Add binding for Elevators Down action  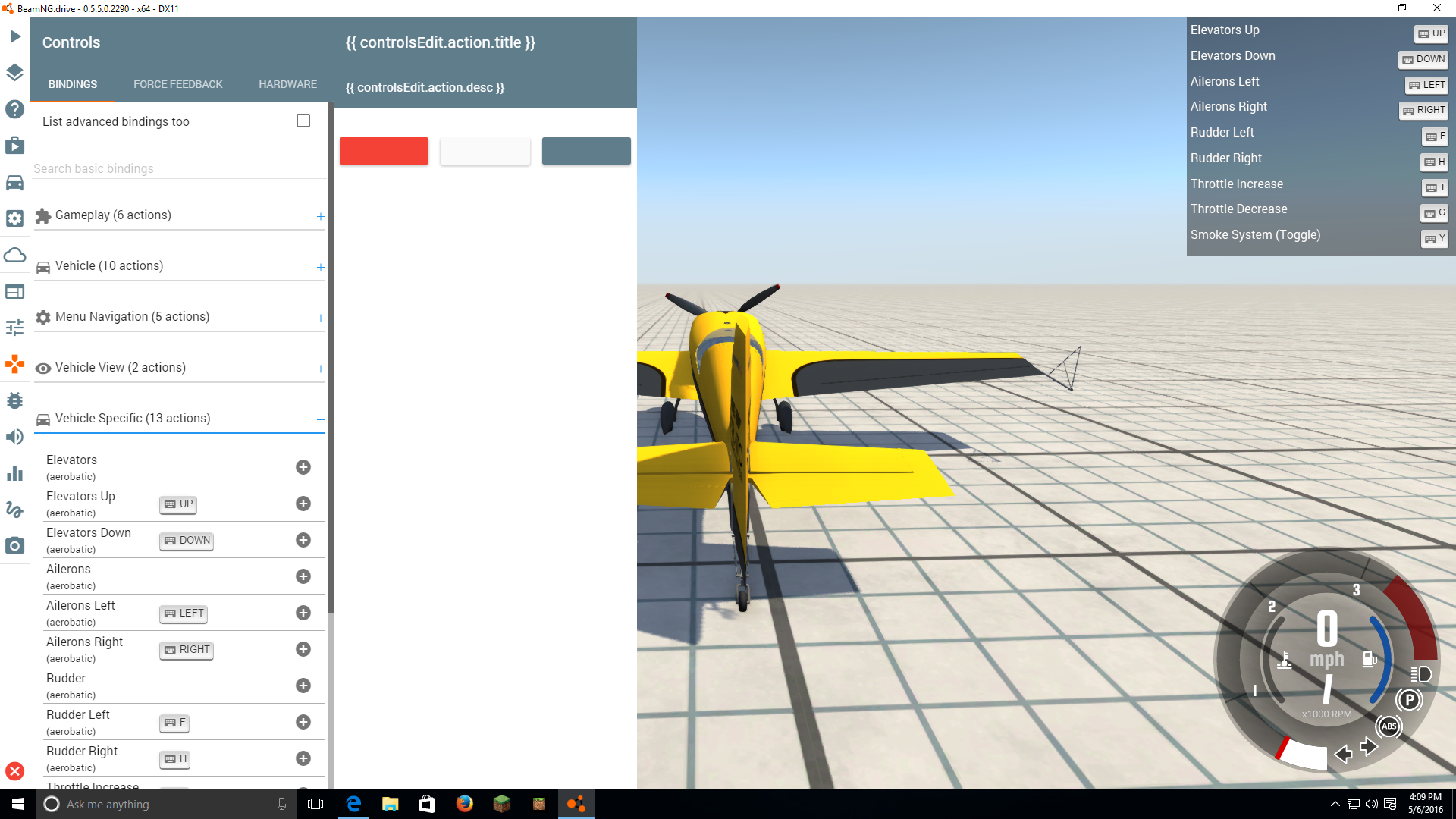(x=303, y=540)
